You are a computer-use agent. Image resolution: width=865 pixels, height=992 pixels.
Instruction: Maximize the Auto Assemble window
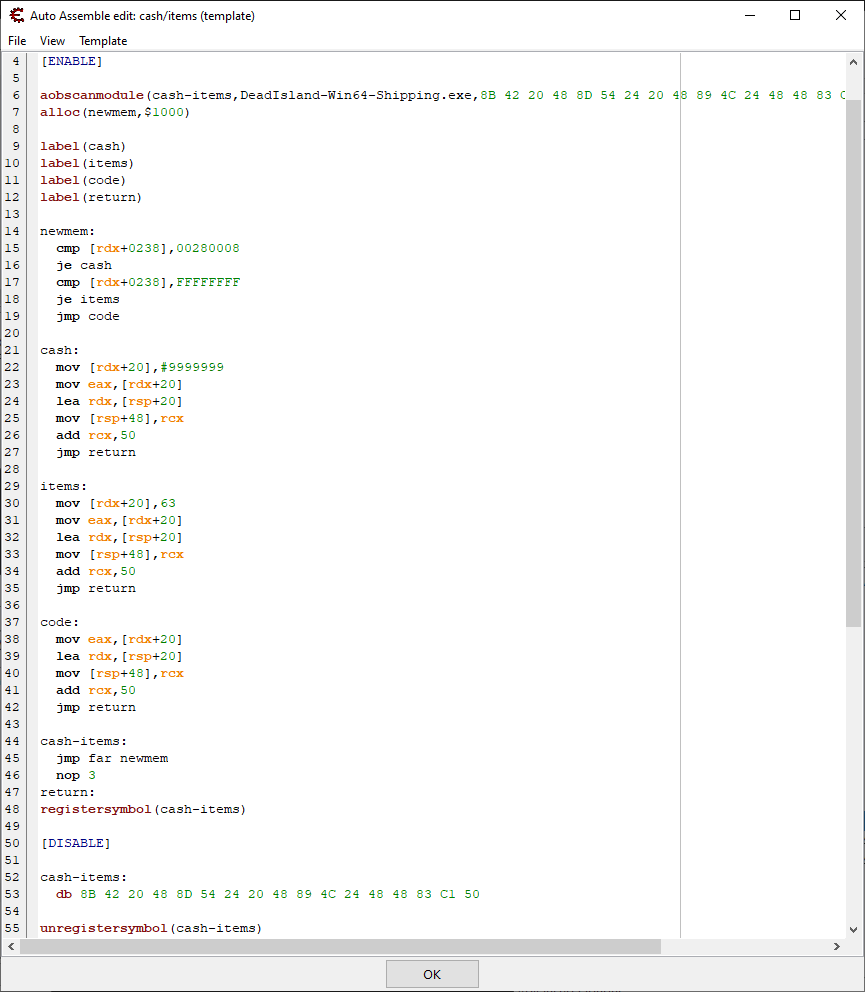point(795,16)
